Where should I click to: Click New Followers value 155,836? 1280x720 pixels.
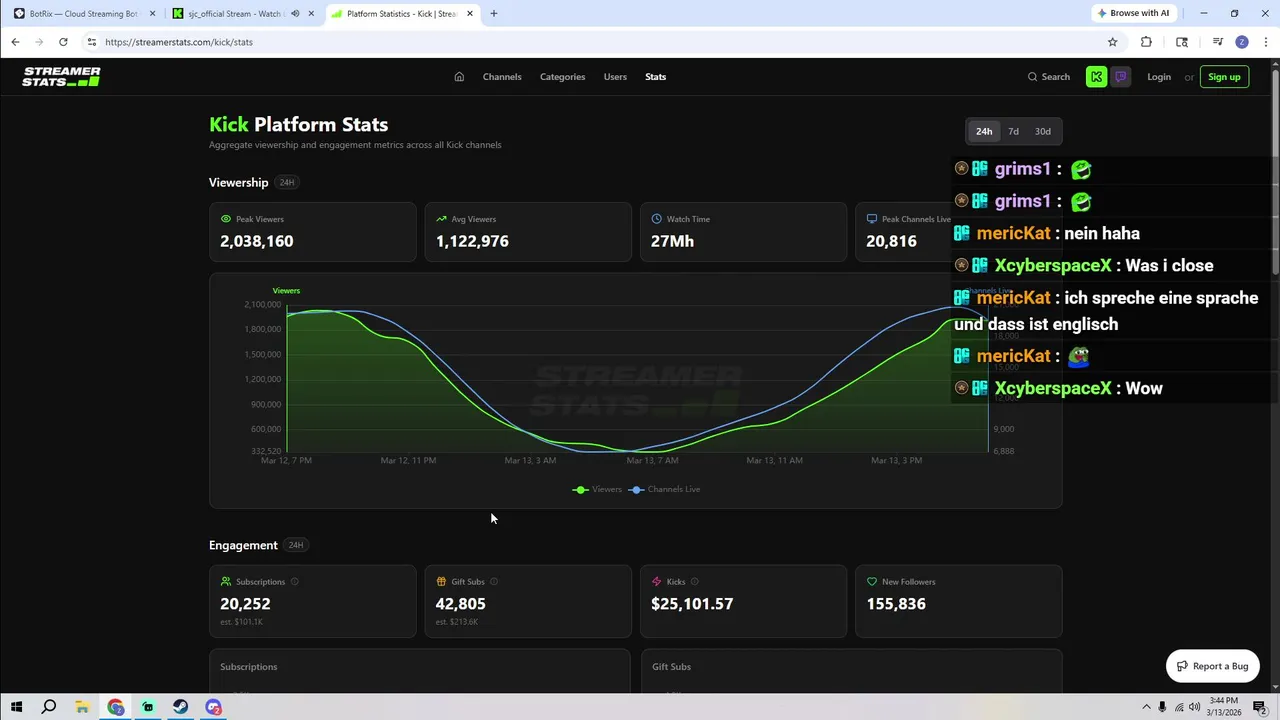point(896,604)
